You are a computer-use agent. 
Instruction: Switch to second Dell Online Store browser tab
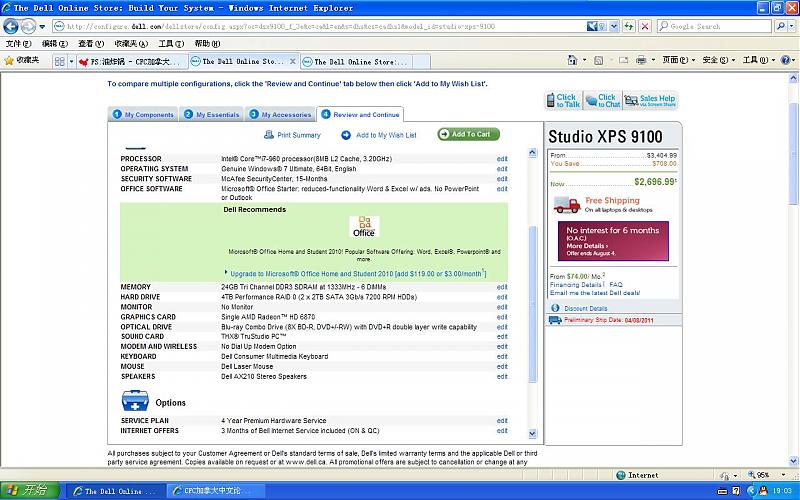356,62
